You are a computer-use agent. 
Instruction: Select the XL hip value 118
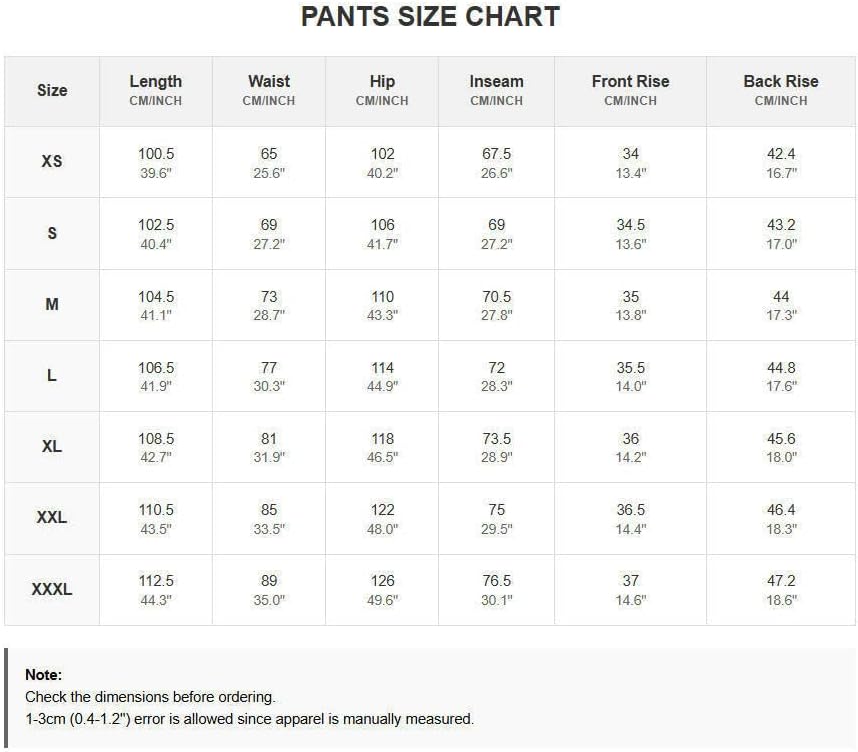tap(382, 439)
